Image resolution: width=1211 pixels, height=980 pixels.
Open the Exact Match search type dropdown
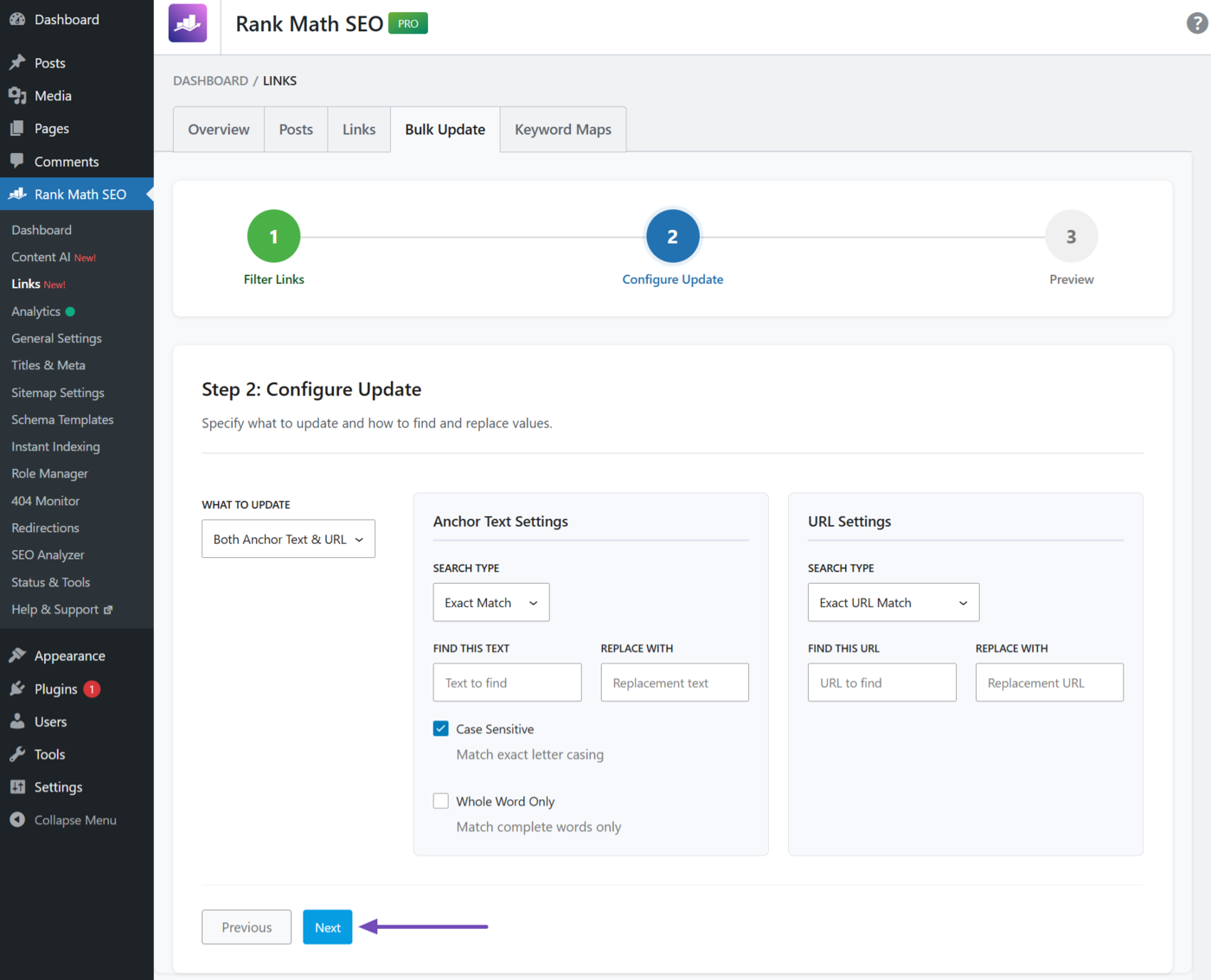[490, 603]
